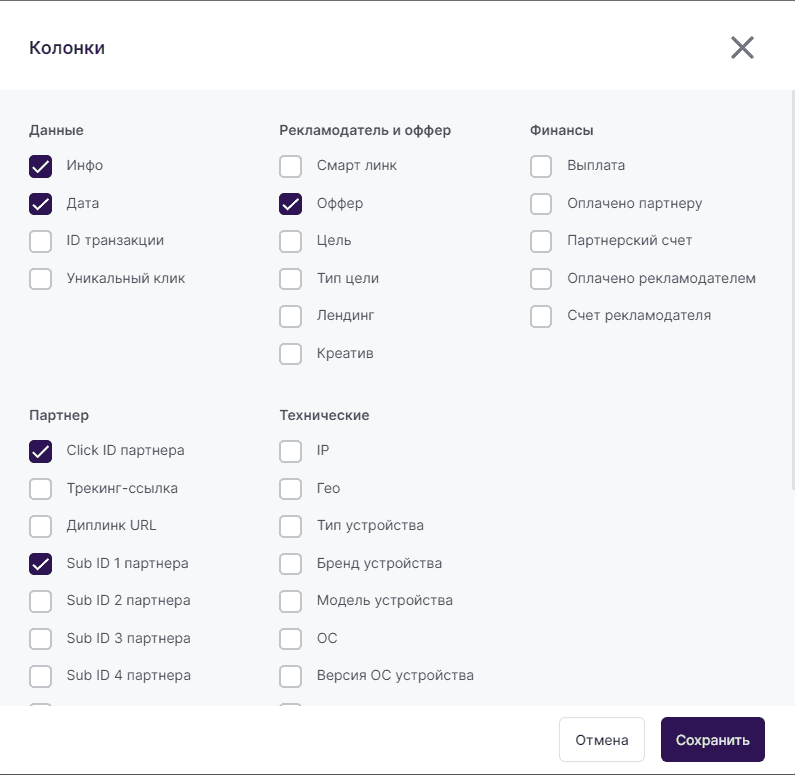Close the Колонки dialog with the X
795x775 pixels.
742,48
